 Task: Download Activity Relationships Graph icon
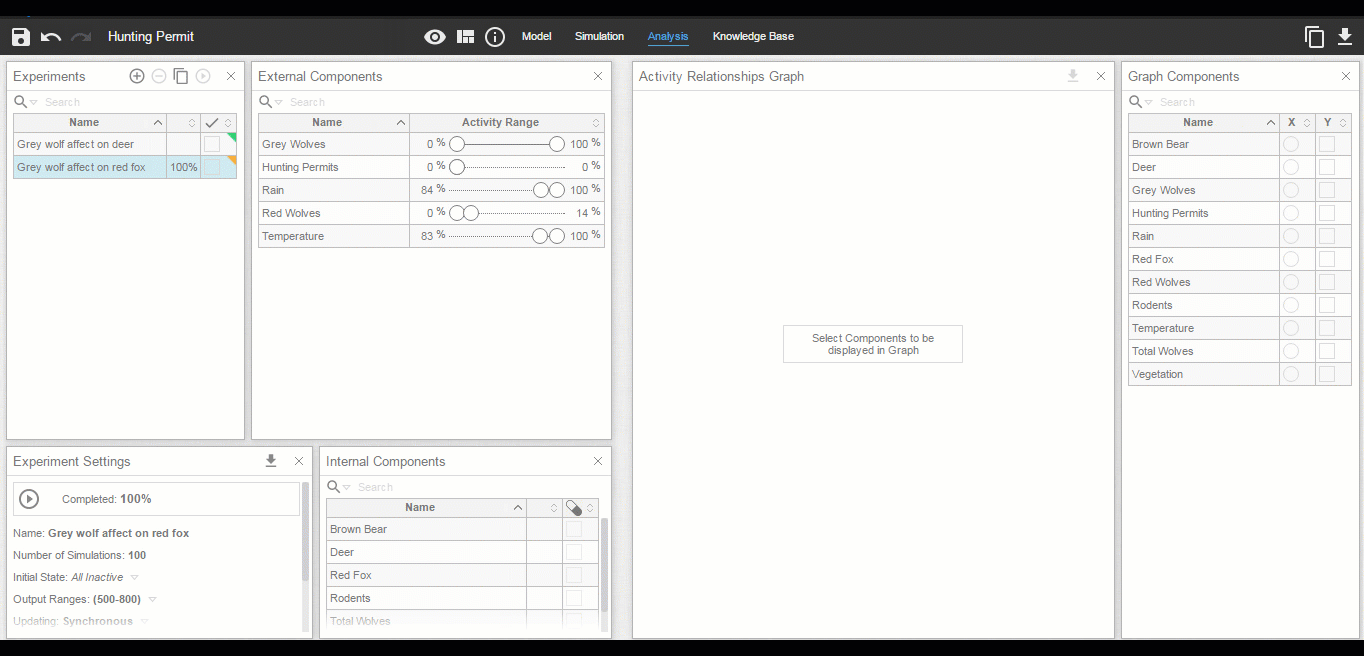coord(1073,76)
